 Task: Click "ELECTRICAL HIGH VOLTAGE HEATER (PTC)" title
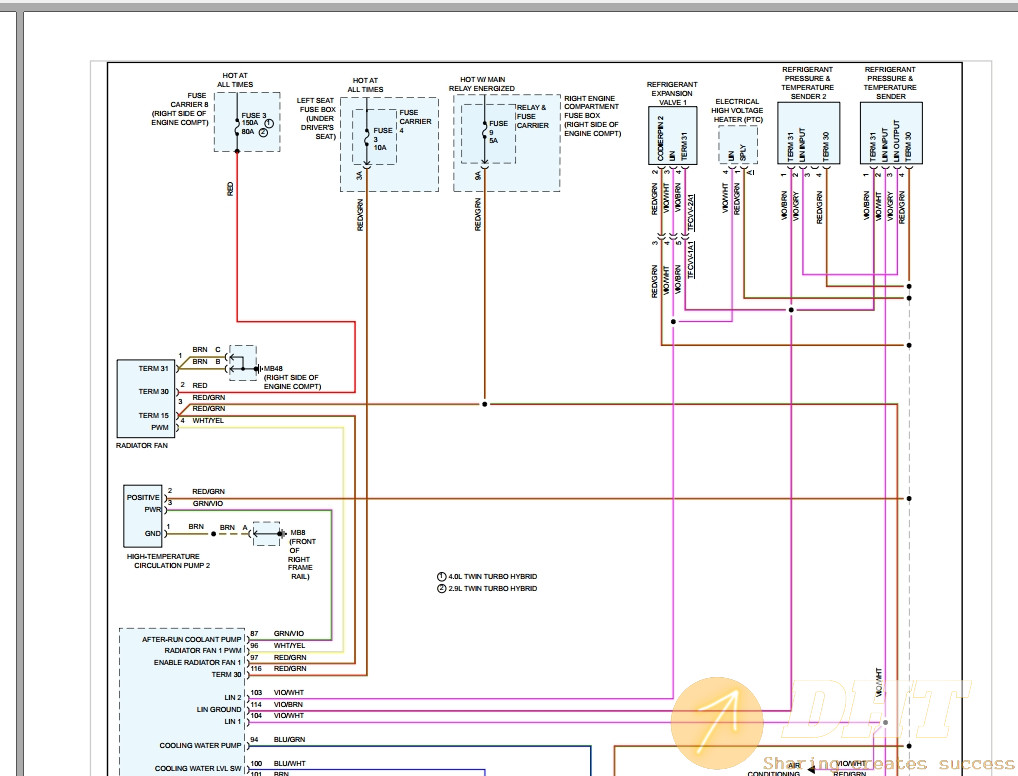tap(737, 111)
